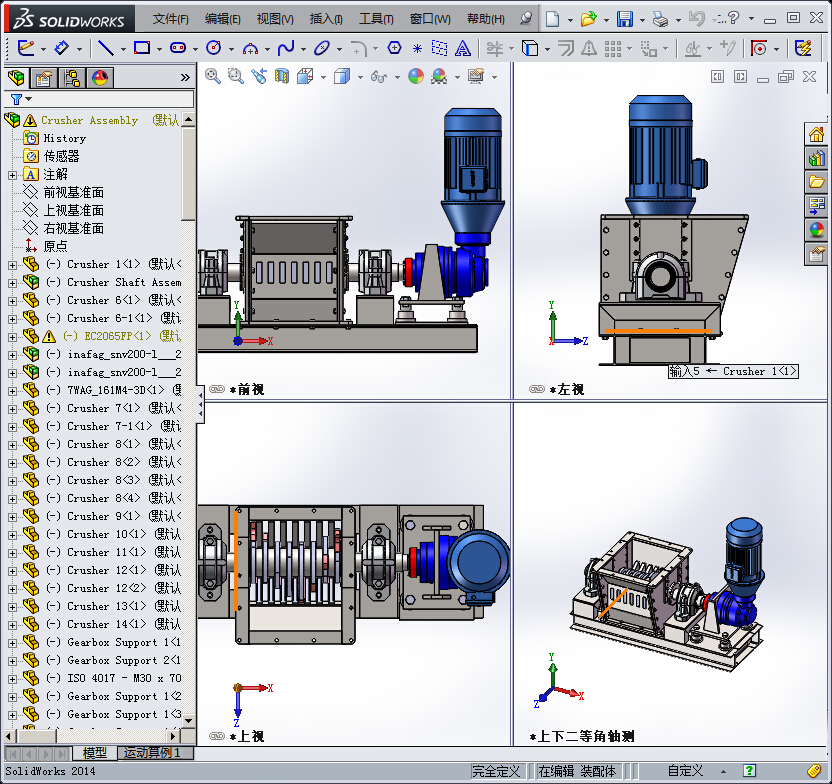
Task: Click the Zoom to Fit icon
Action: pos(212,76)
